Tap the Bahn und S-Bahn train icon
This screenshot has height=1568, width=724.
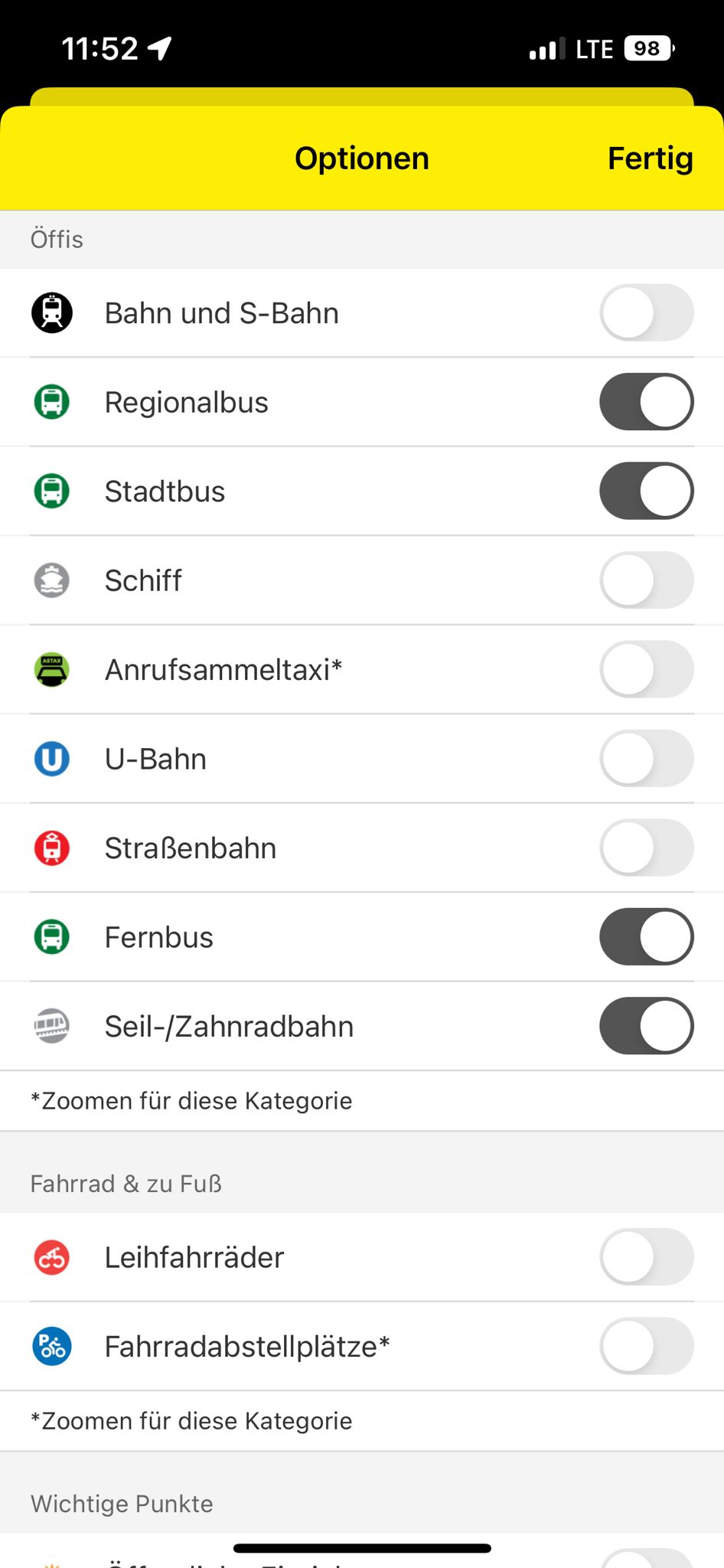[52, 313]
